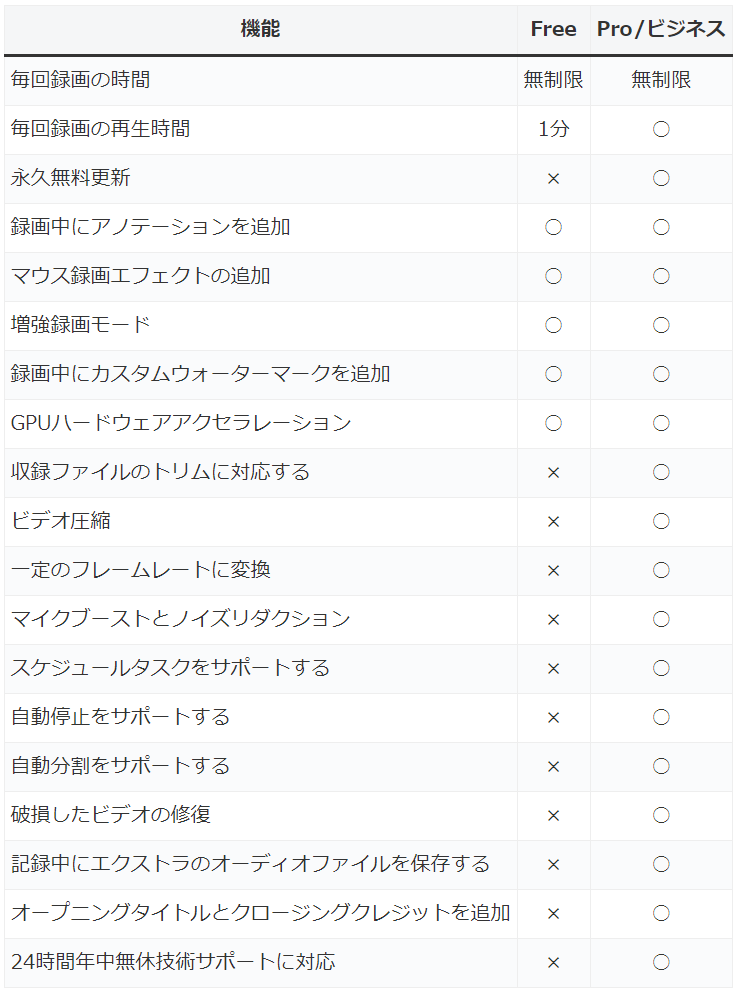The height and width of the screenshot is (993, 737).
Task: Click the × mark in Free column for 永久無料更新
Action: (553, 179)
